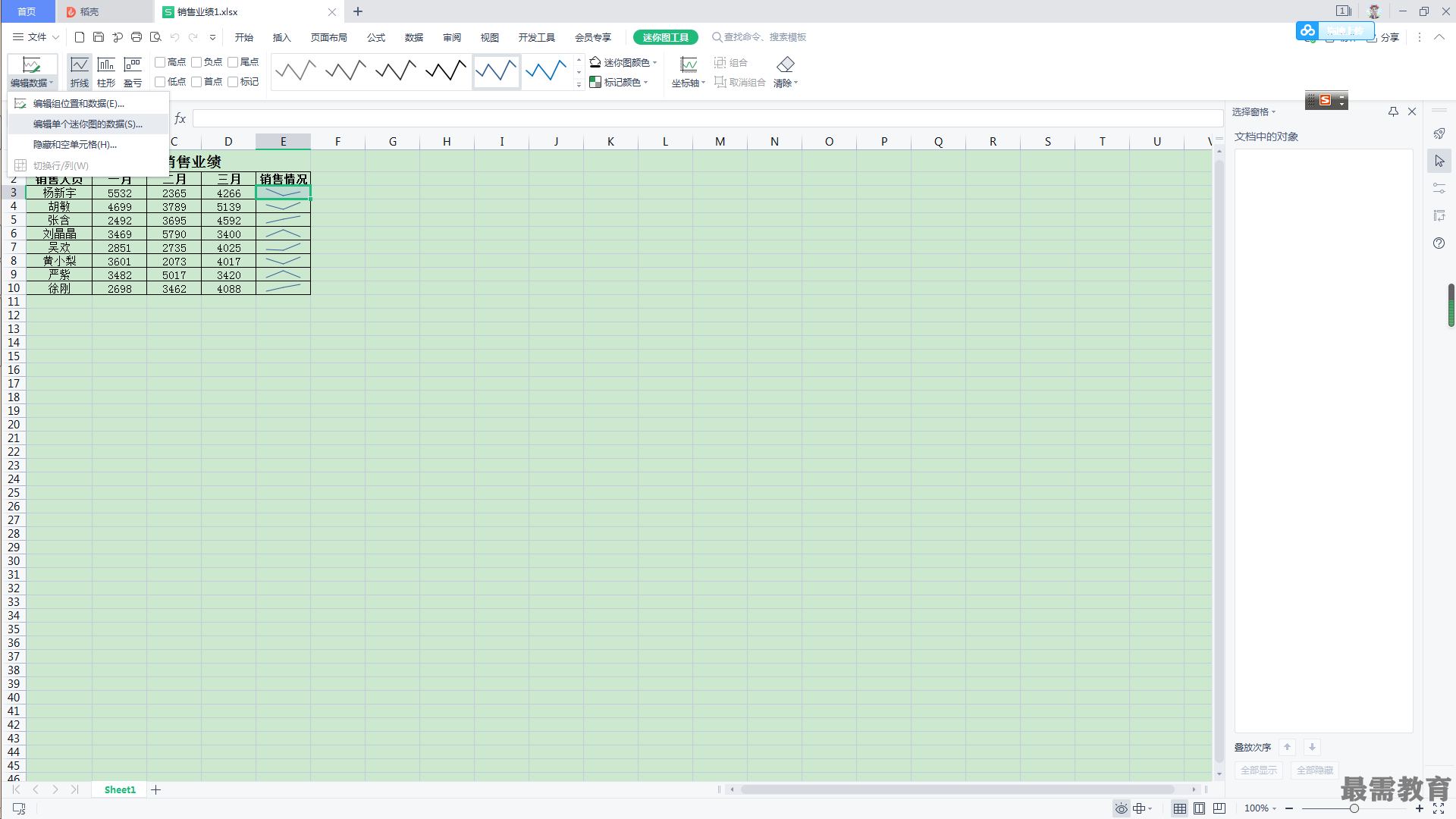This screenshot has width=1456, height=819.
Task: Choose 编辑单个迷你图的数据(S)... menu entry
Action: point(87,124)
